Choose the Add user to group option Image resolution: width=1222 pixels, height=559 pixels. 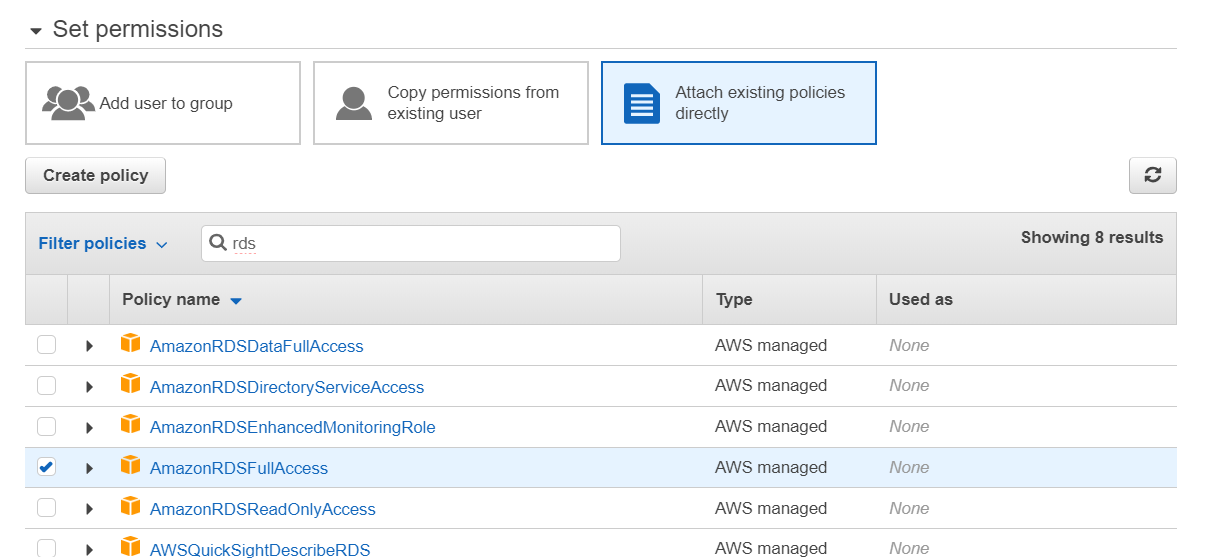click(163, 103)
